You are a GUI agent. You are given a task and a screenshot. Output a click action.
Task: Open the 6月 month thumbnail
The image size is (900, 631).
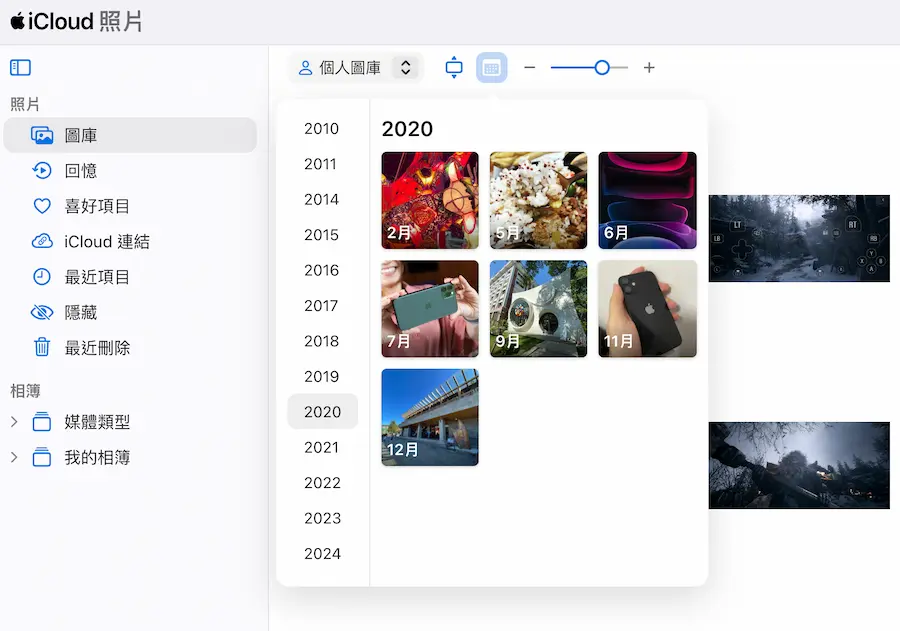pos(647,200)
